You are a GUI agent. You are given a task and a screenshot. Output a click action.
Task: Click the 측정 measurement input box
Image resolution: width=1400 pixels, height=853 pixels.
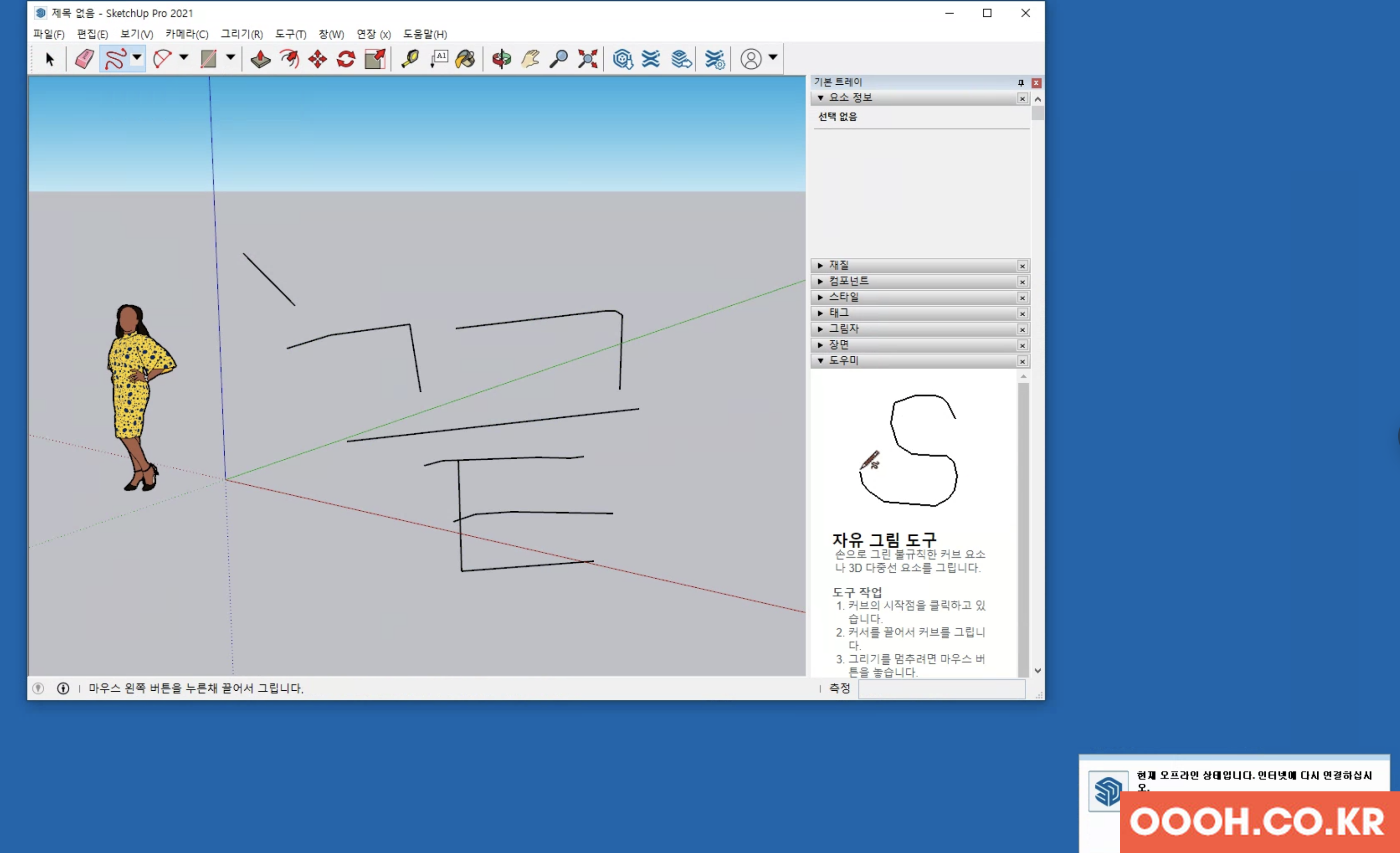[x=941, y=689]
